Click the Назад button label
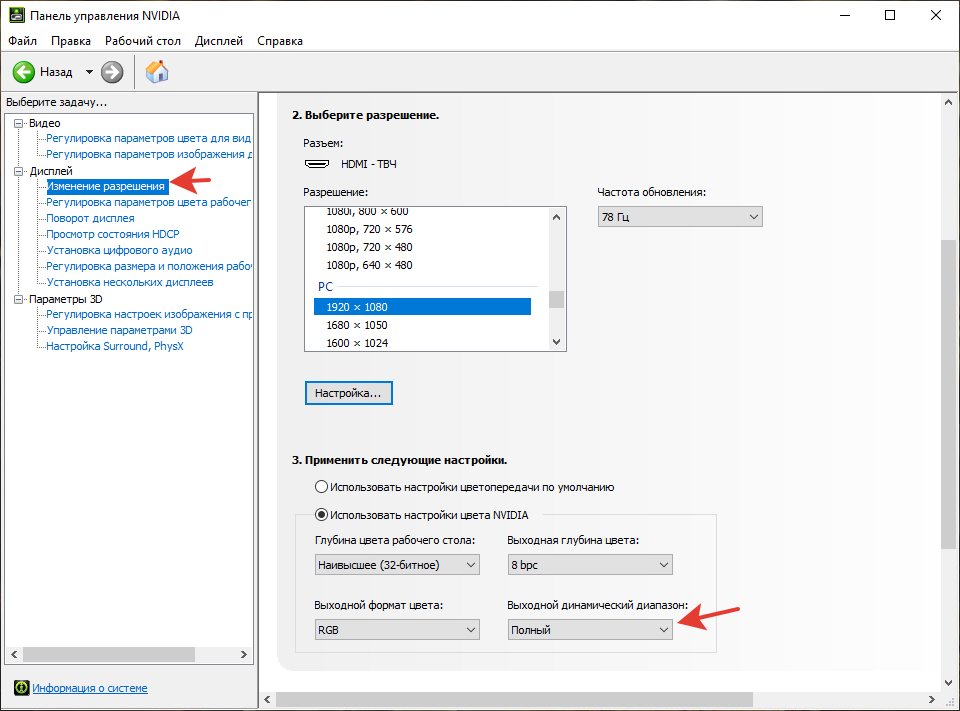 (x=56, y=72)
